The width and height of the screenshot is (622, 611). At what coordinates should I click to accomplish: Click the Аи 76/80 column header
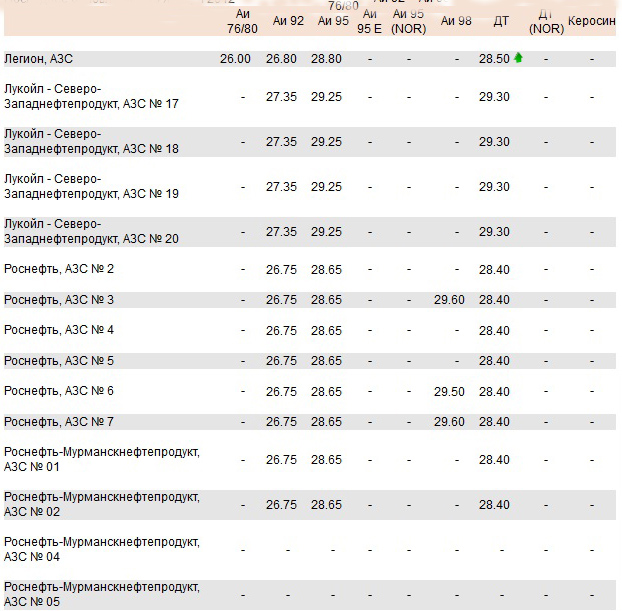(x=241, y=20)
